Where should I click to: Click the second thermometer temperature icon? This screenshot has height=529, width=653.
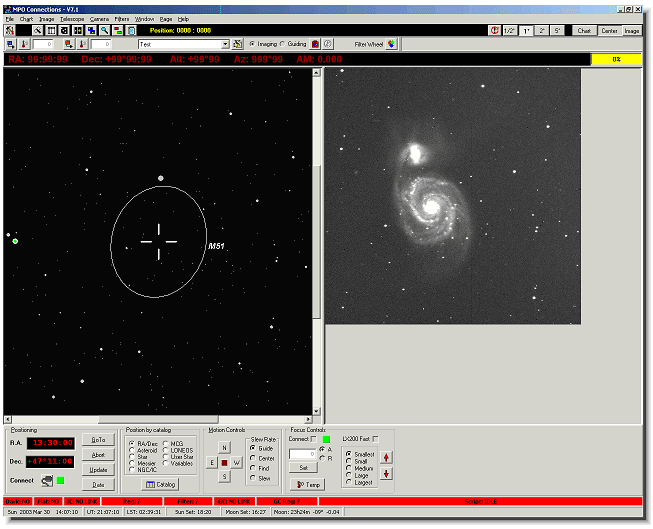point(82,44)
